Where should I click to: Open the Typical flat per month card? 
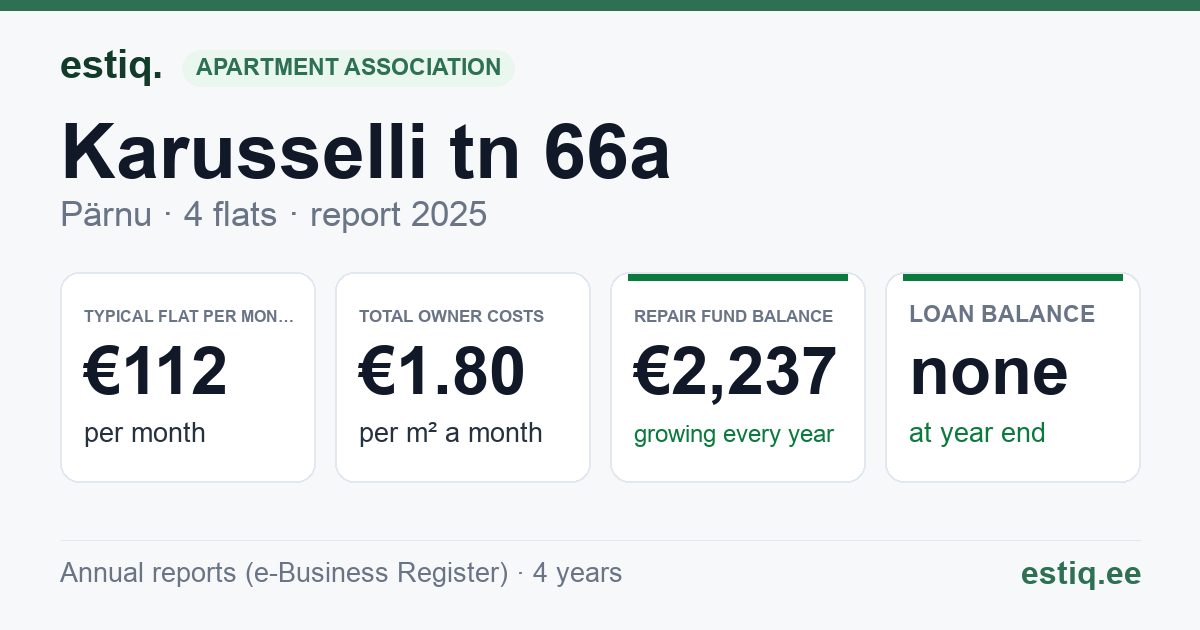188,377
